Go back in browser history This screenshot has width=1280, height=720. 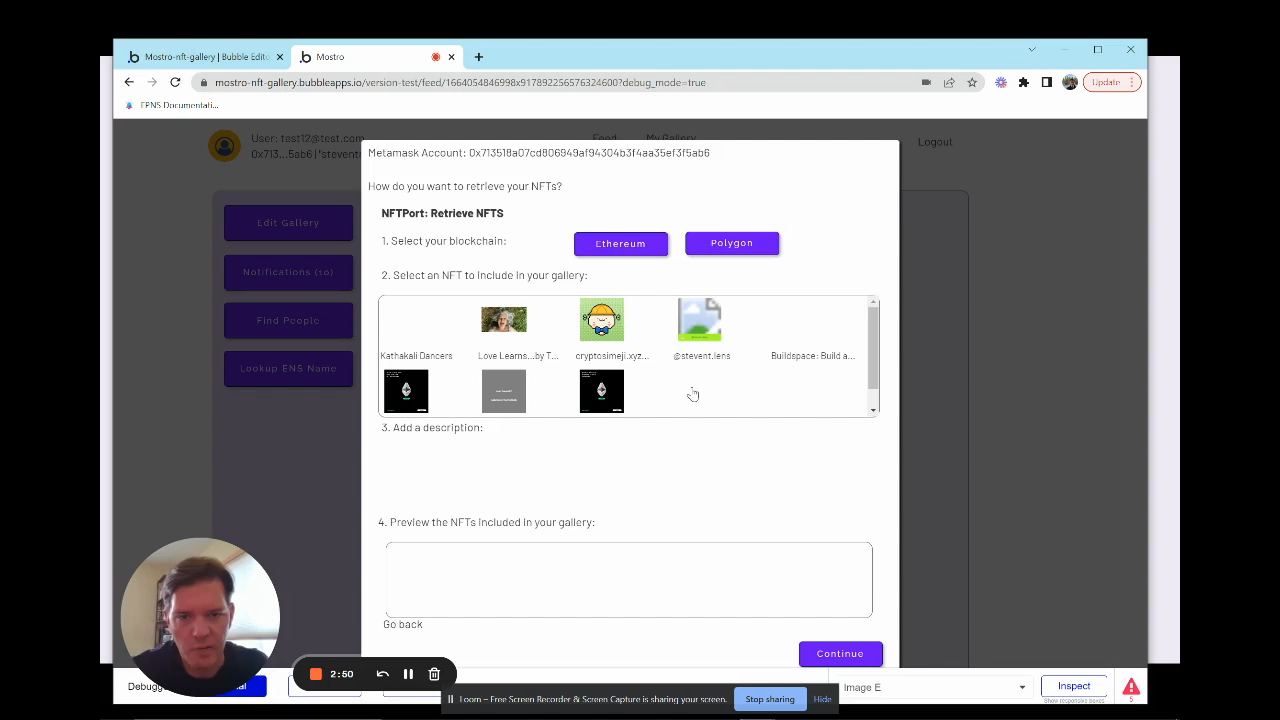(129, 82)
